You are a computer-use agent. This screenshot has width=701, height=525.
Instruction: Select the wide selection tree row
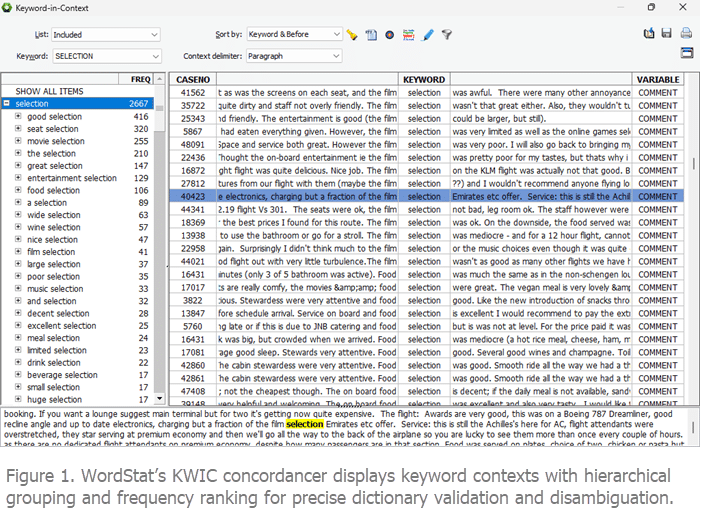[78, 215]
